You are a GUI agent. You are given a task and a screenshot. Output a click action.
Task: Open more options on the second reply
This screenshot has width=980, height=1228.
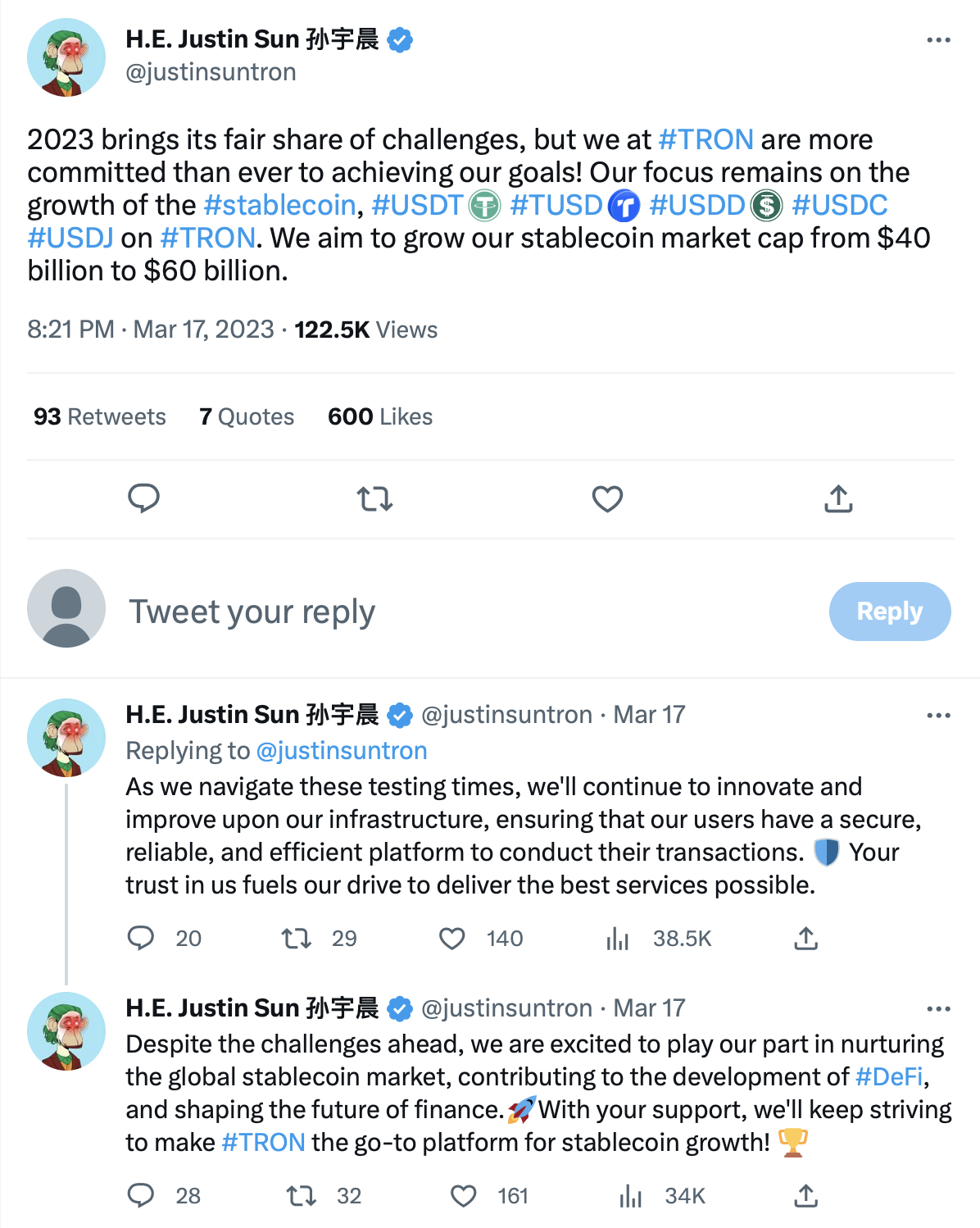point(938,1009)
